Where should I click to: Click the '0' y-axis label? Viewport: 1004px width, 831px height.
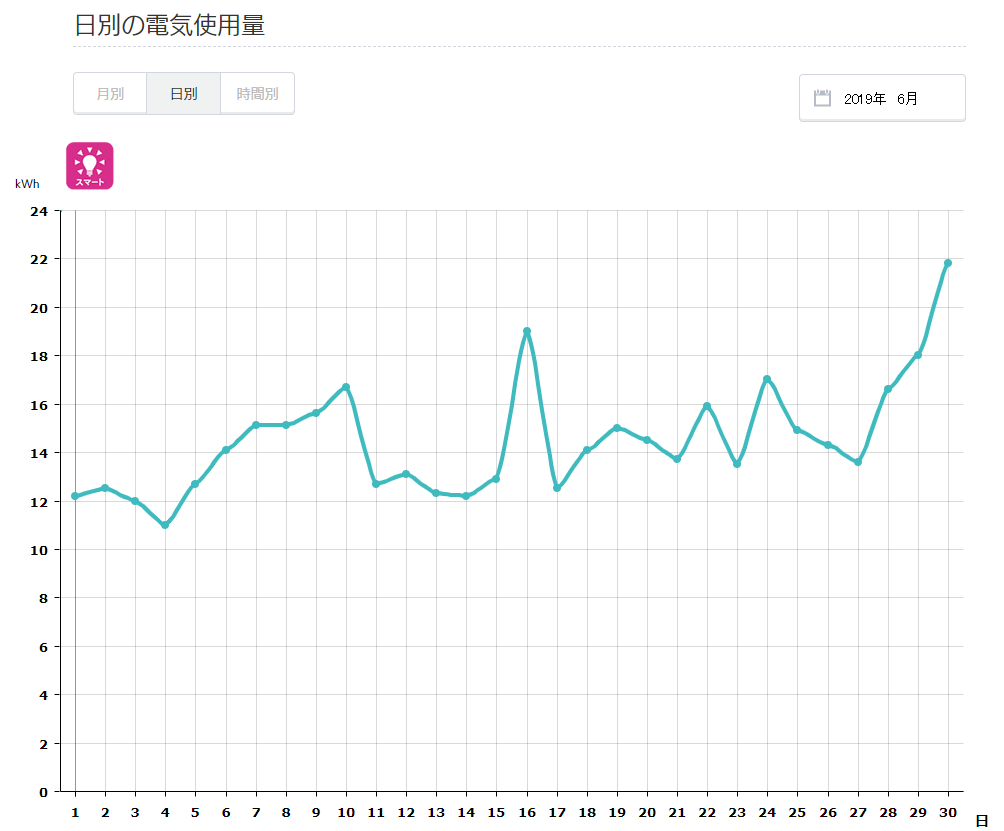(44, 792)
